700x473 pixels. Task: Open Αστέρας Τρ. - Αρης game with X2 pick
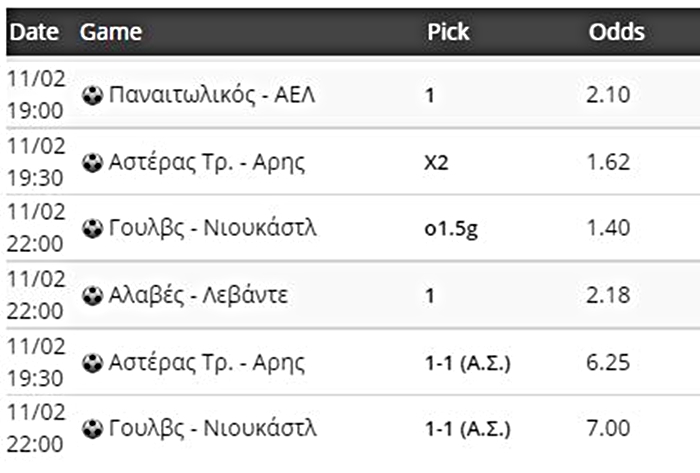pyautogui.click(x=207, y=162)
